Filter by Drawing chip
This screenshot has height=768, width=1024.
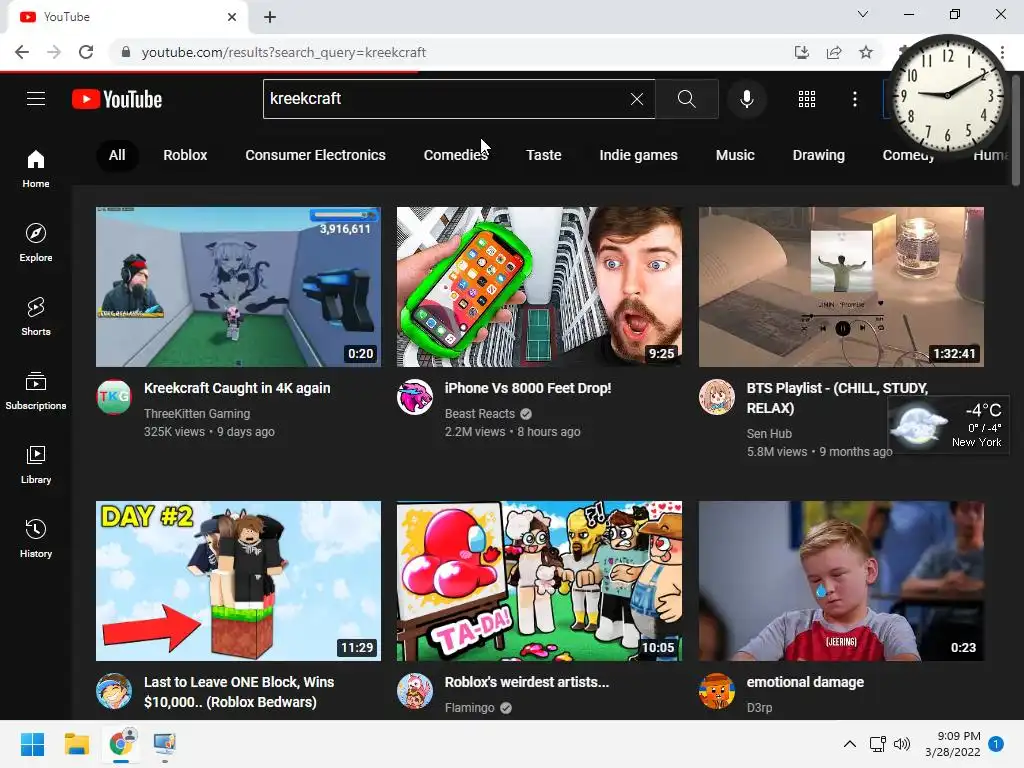pyautogui.click(x=818, y=155)
